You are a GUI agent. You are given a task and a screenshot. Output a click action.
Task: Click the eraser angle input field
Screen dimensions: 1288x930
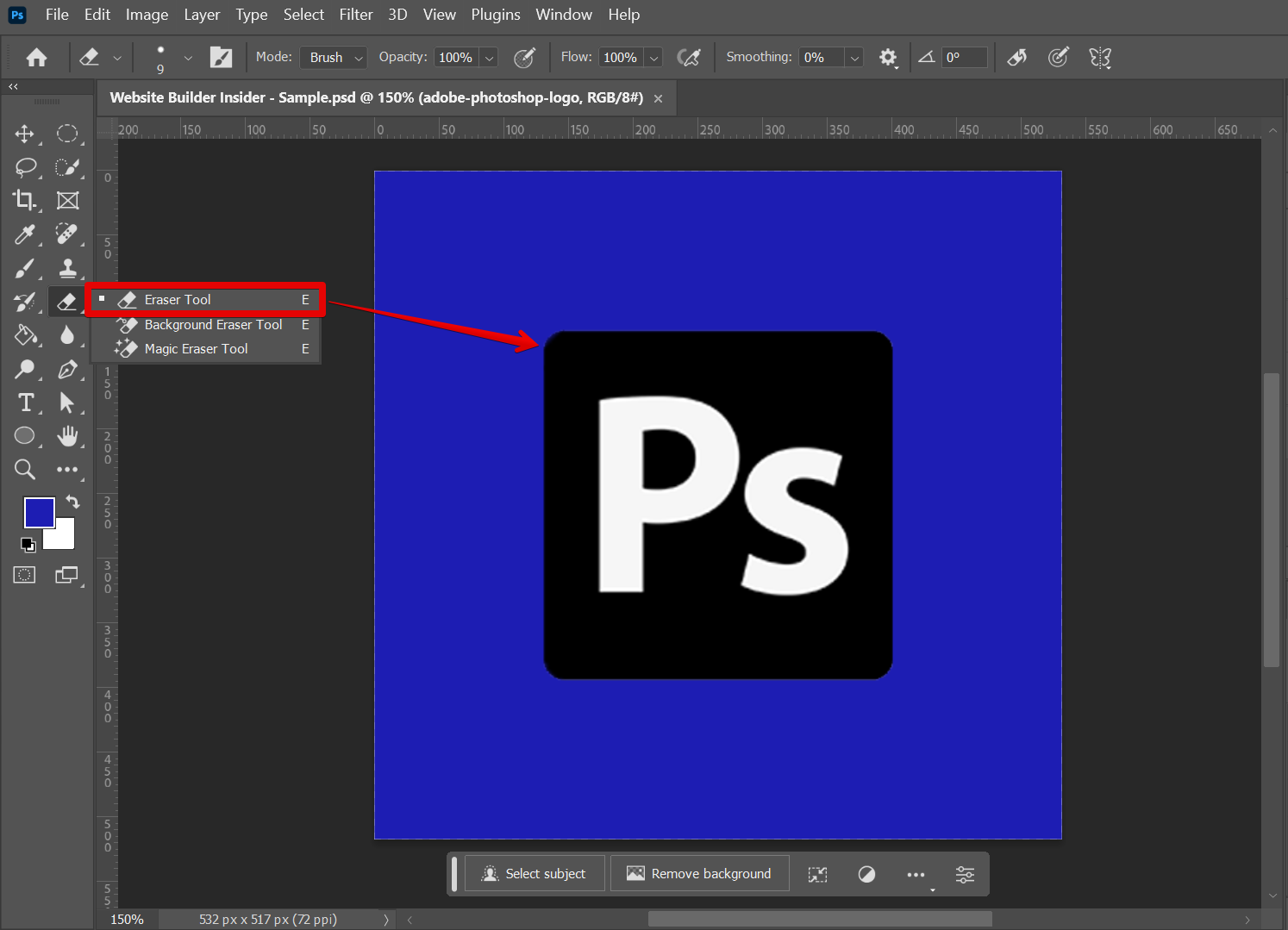(x=964, y=57)
